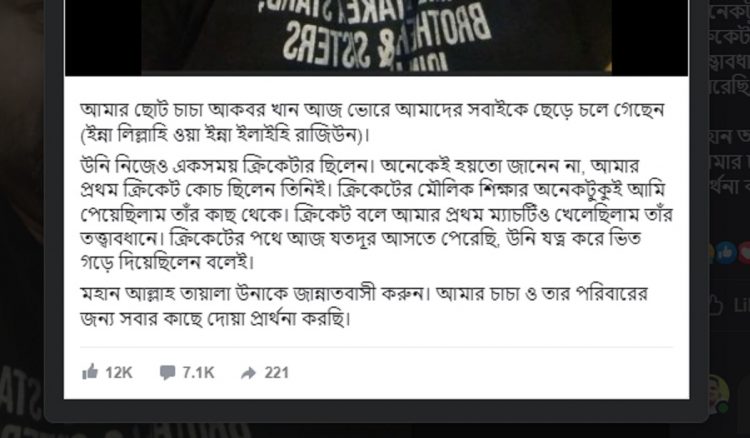Open the profile avatar with green dot
750x438 pixels.
click(719, 394)
